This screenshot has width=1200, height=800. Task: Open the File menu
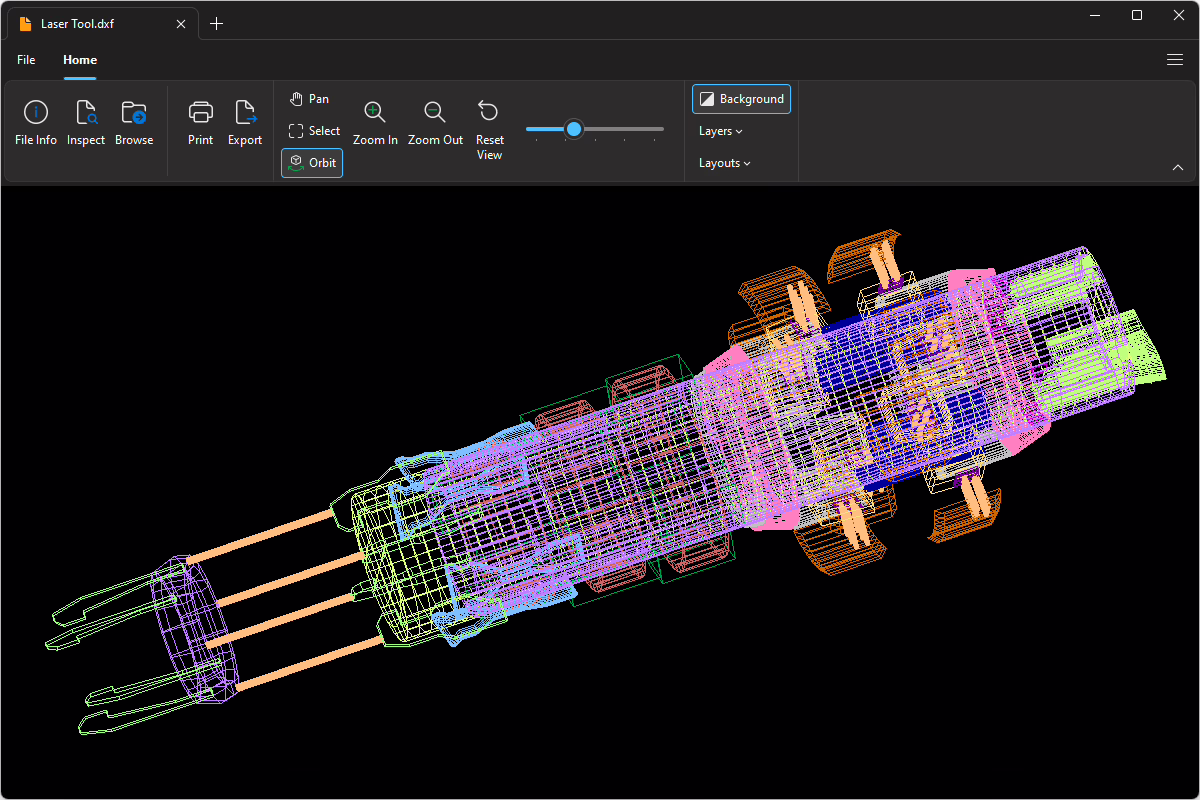click(26, 60)
